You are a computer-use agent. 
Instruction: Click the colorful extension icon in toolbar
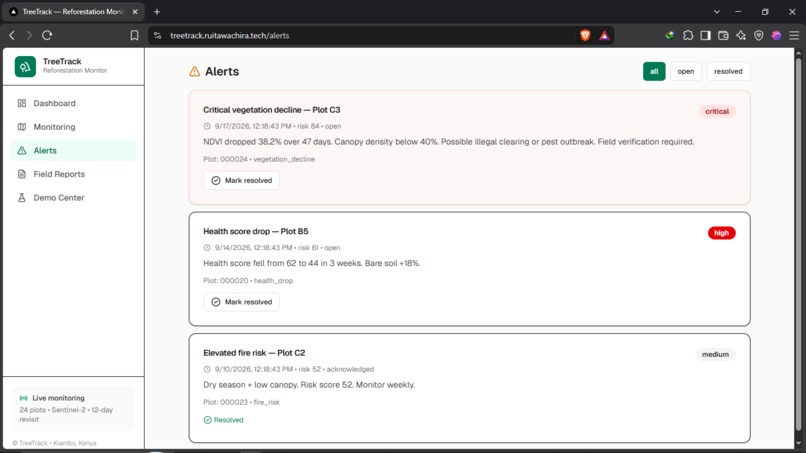tap(670, 35)
